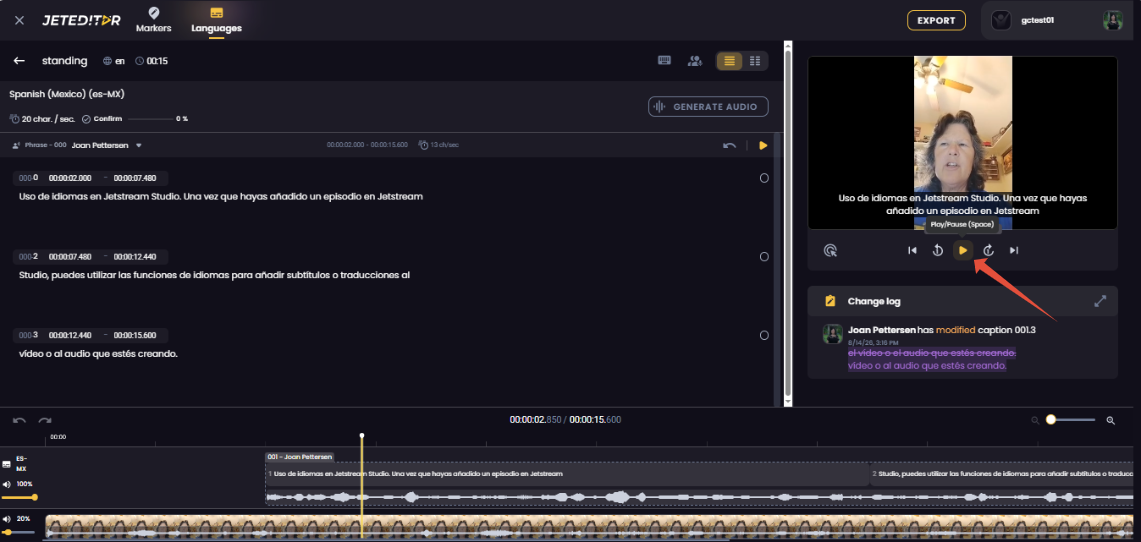The image size is (1141, 542).
Task: Forward a few seconds button
Action: pos(988,250)
